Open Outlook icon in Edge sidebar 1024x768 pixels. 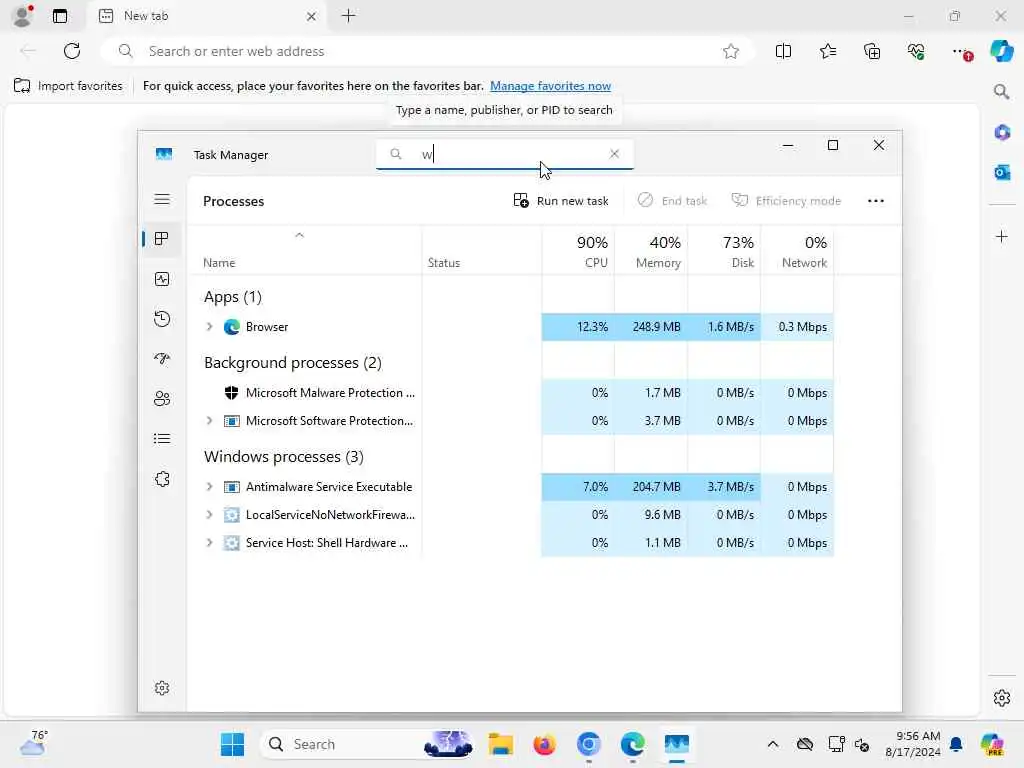coord(1001,172)
